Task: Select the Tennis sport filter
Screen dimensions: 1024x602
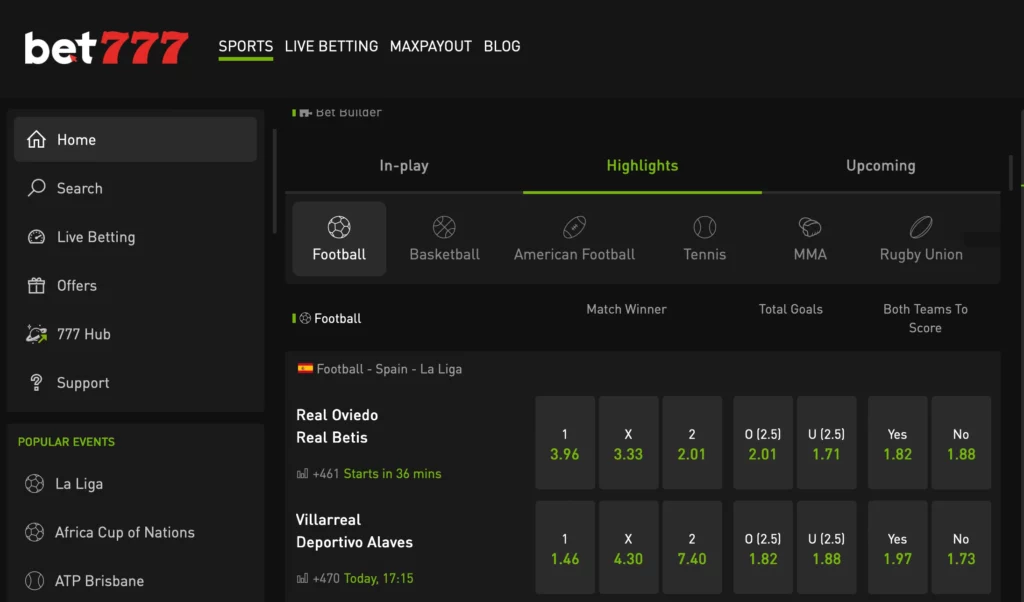Action: click(x=705, y=238)
